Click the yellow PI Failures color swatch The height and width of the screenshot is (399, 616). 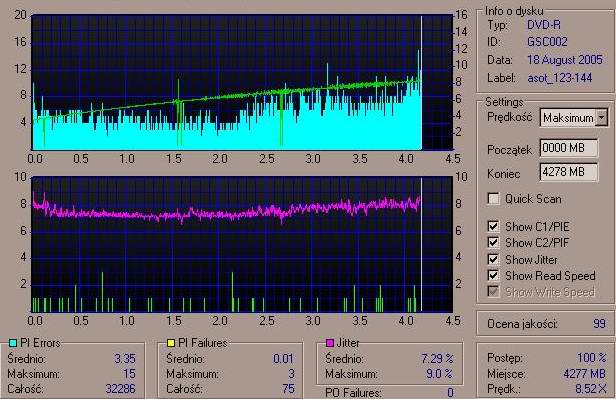click(170, 343)
